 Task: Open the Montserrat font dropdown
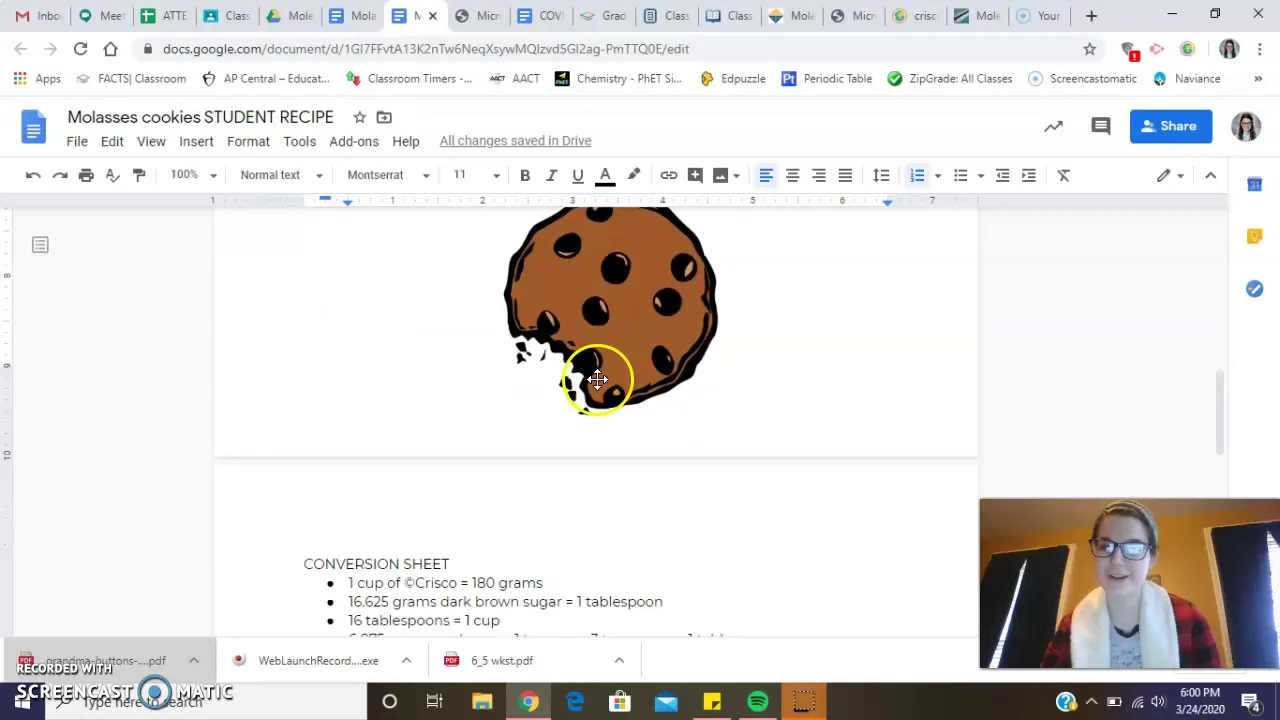[x=388, y=175]
